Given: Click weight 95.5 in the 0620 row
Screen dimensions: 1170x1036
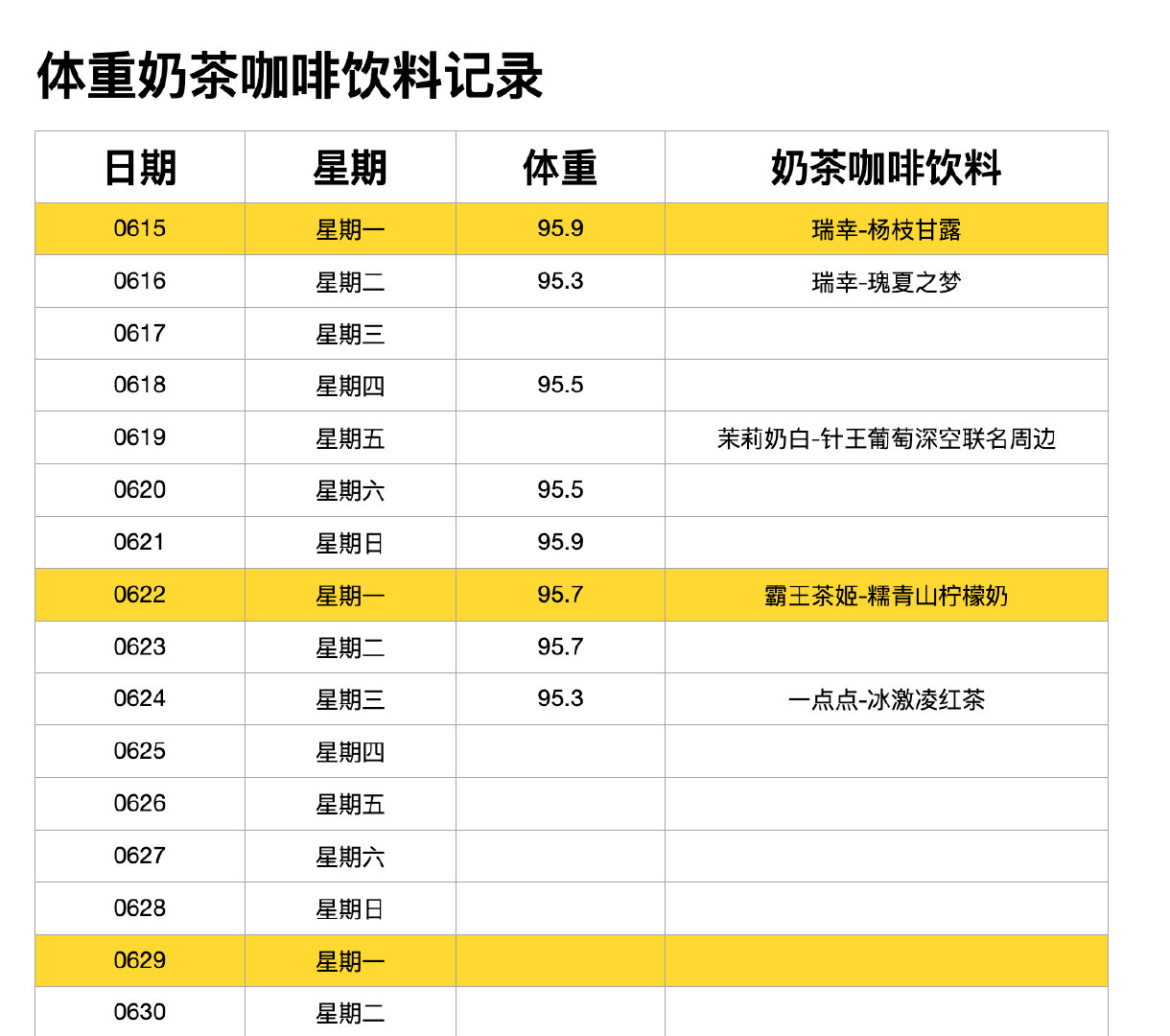Looking at the screenshot, I should (560, 490).
